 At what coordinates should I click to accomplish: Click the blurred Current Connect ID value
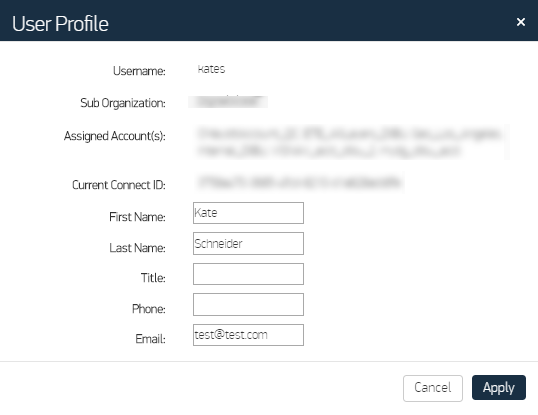299,182
